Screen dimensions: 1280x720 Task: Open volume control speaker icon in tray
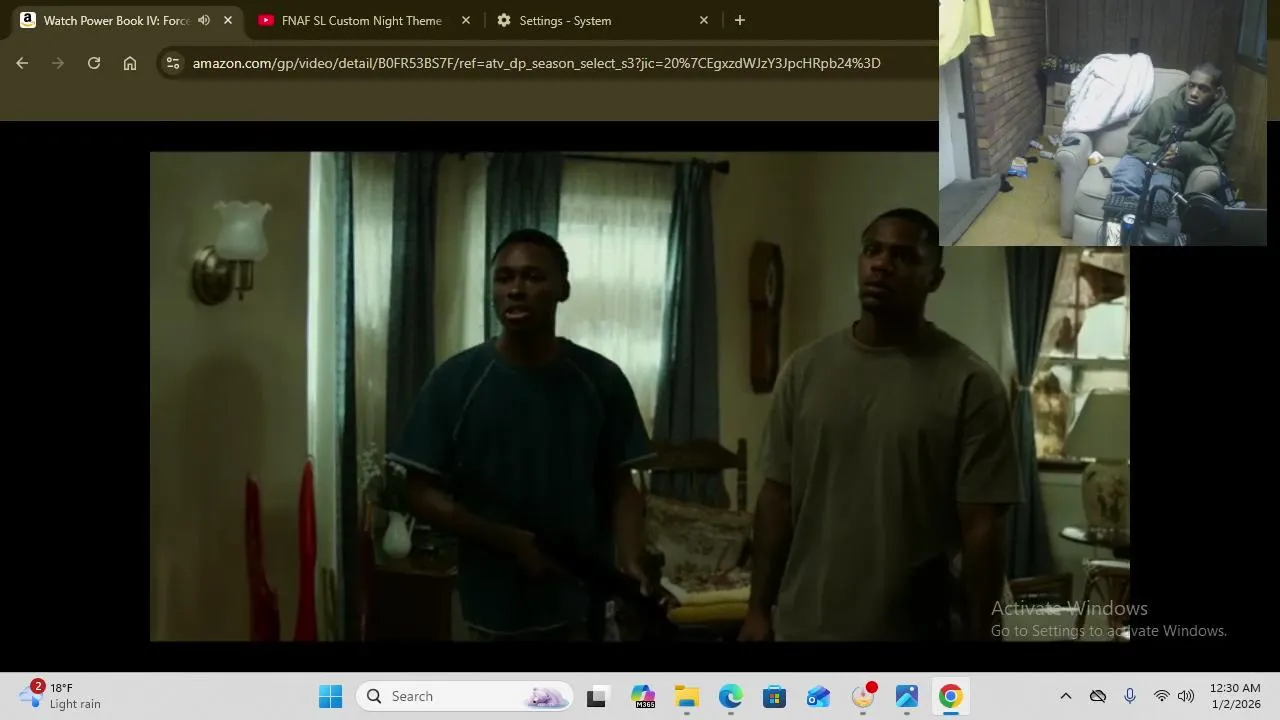[1186, 696]
